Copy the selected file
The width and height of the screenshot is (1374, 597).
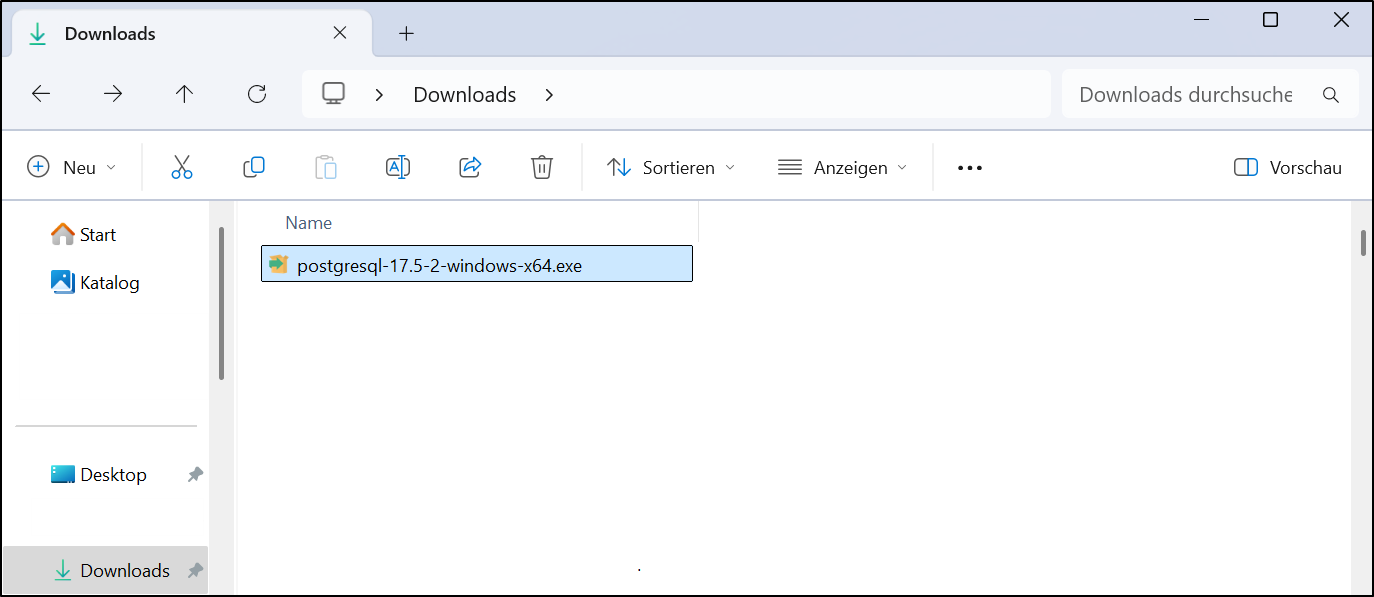click(254, 167)
